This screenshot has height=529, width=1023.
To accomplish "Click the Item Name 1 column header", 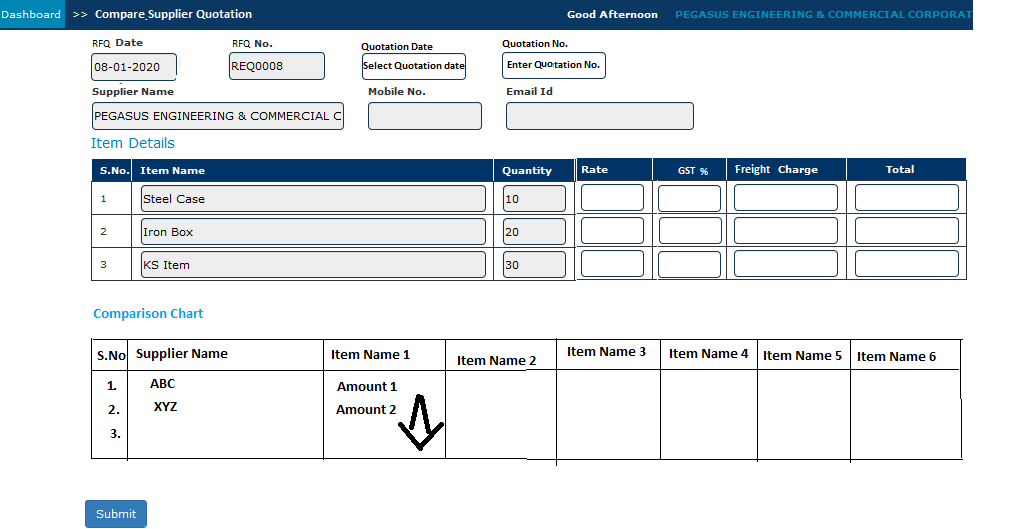I will [371, 355].
